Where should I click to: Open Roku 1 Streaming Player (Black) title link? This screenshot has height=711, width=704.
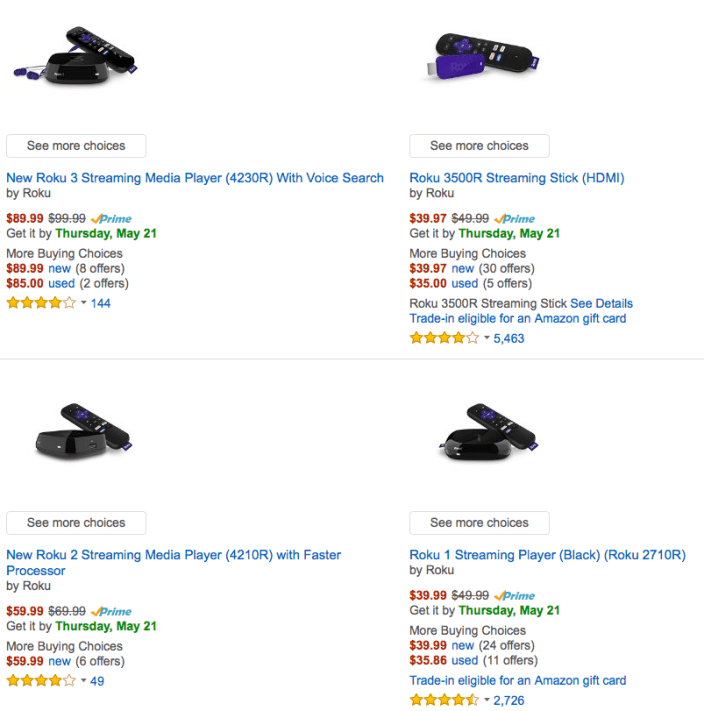547,555
